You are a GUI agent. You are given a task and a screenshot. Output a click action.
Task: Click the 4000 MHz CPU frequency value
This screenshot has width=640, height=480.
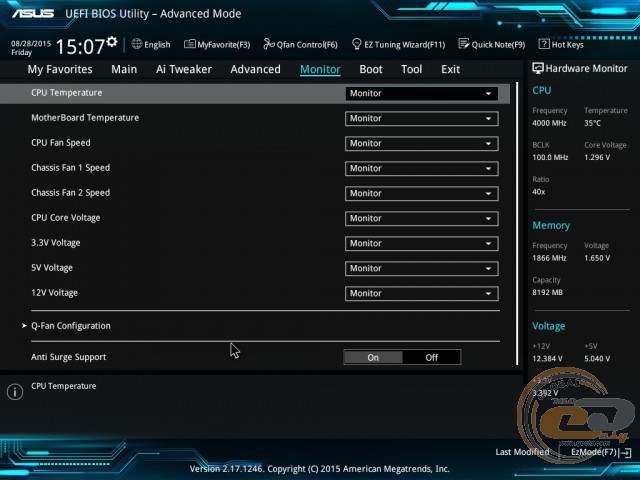pos(549,123)
